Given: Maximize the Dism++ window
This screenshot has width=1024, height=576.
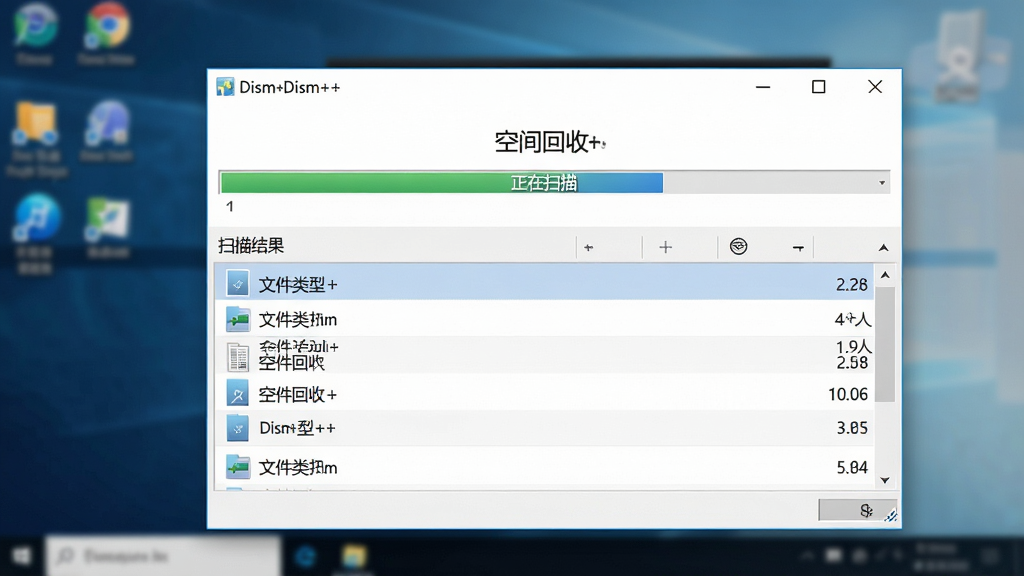Looking at the screenshot, I should point(818,87).
